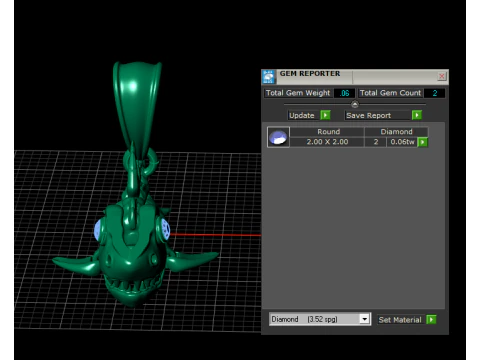Click the '2.00 X 2.00' size cell
Viewport: 480px width, 360px height.
(x=327, y=142)
